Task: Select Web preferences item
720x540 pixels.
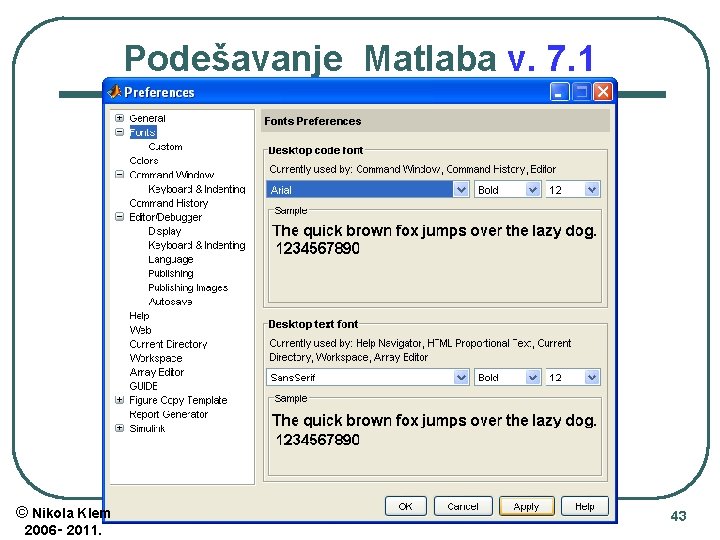Action: point(141,330)
